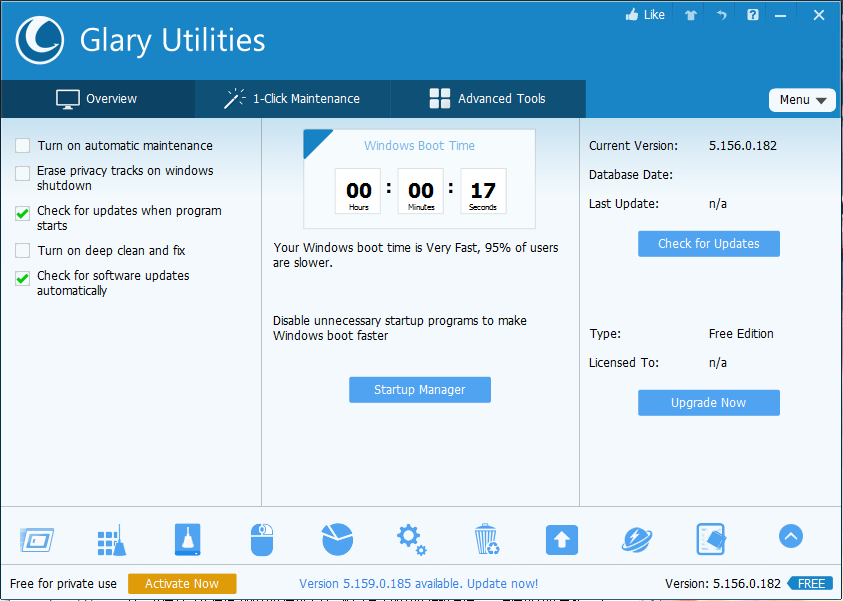
Task: Click the disk cleanup drive icon
Action: pos(187,540)
